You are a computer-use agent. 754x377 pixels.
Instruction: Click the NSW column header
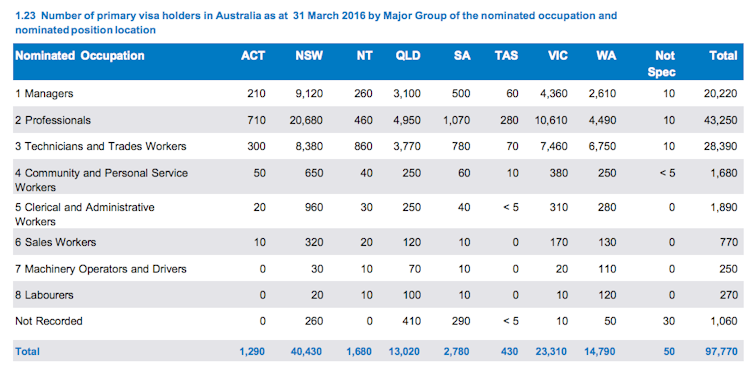click(x=309, y=56)
